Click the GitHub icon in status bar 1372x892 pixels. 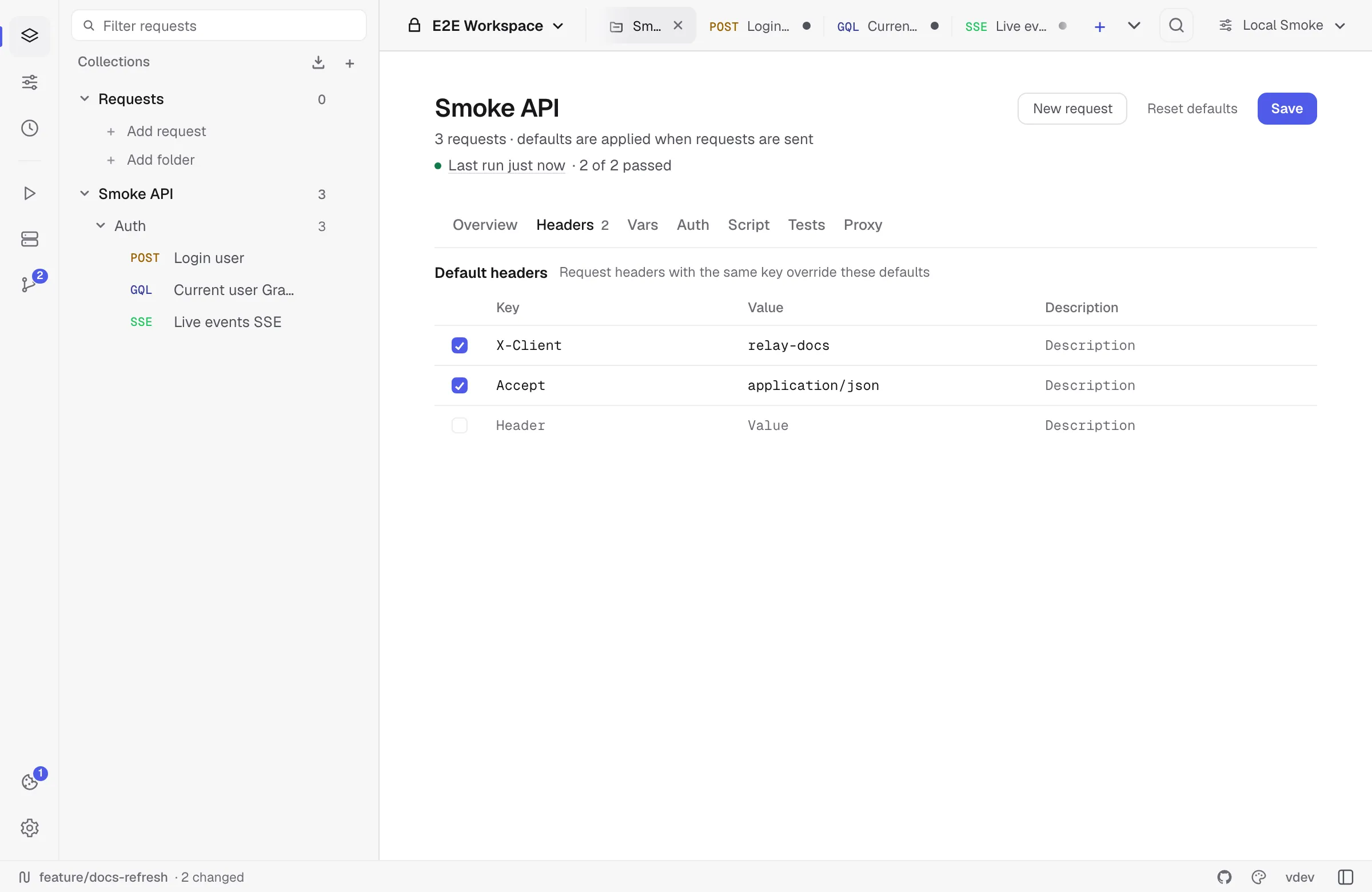(x=1225, y=877)
